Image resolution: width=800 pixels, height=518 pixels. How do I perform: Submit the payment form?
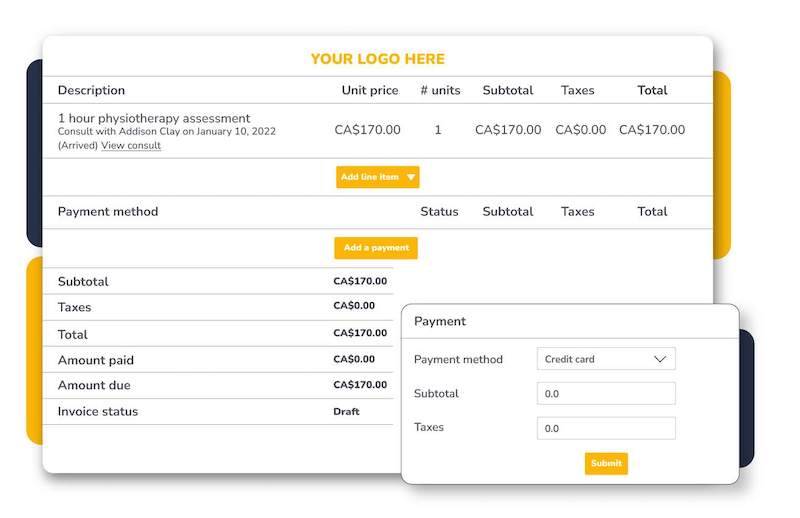pos(606,463)
